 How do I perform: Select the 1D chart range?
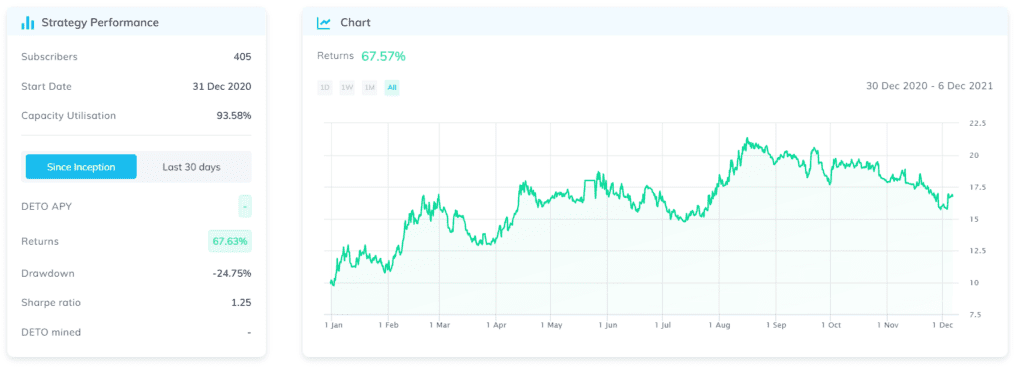click(325, 88)
